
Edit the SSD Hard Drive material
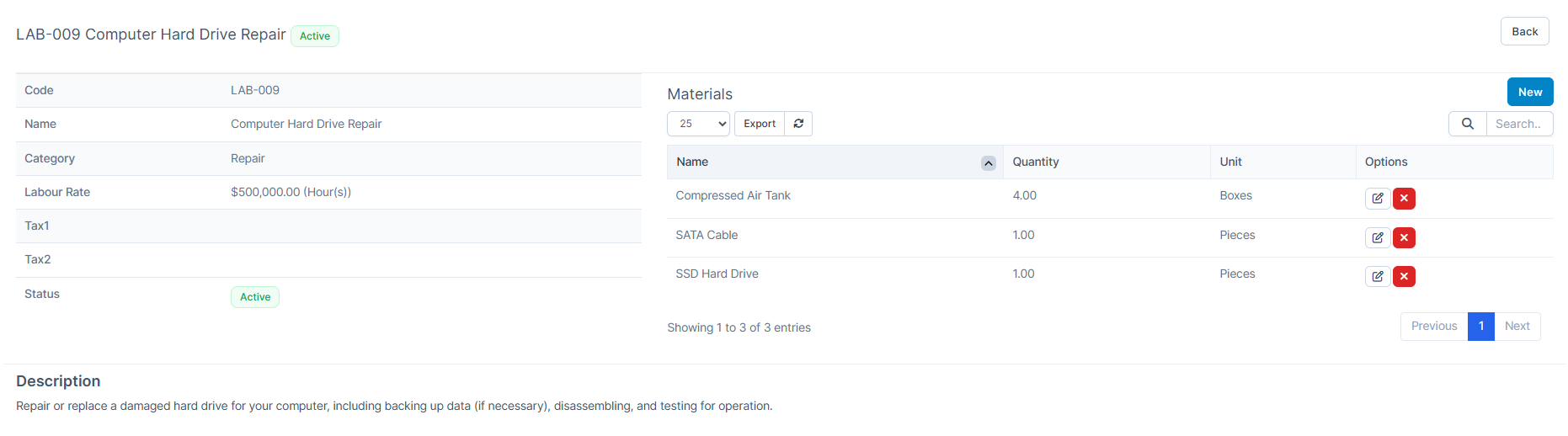pyautogui.click(x=1377, y=276)
